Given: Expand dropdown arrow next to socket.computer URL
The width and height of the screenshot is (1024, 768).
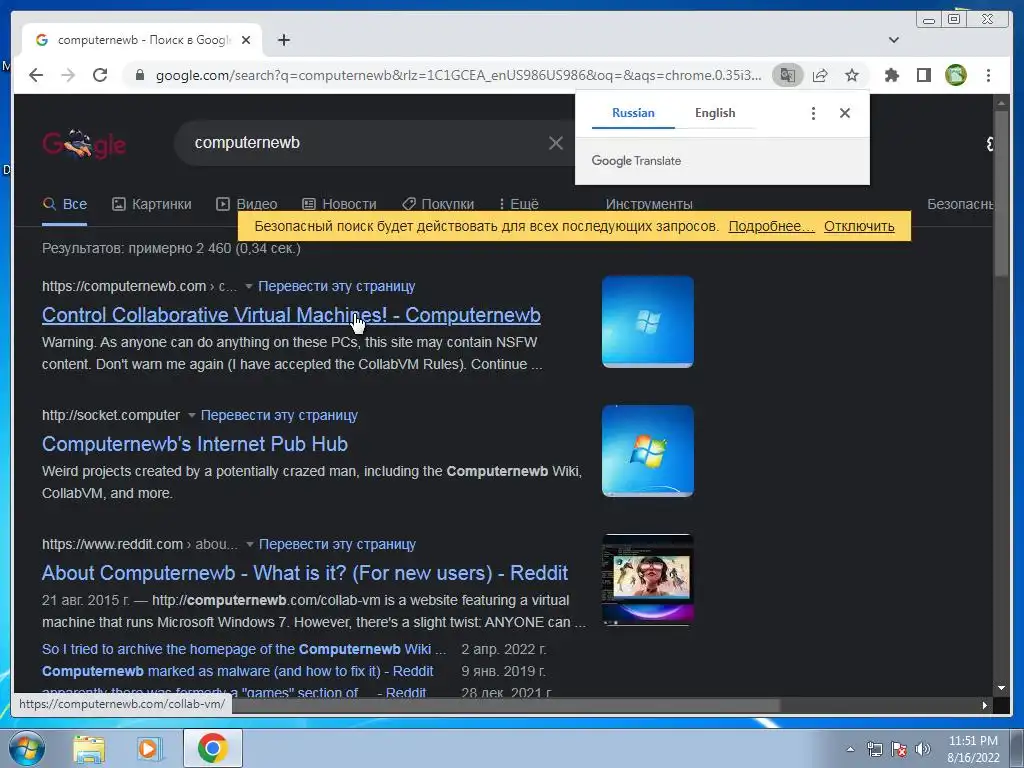Looking at the screenshot, I should 191,416.
